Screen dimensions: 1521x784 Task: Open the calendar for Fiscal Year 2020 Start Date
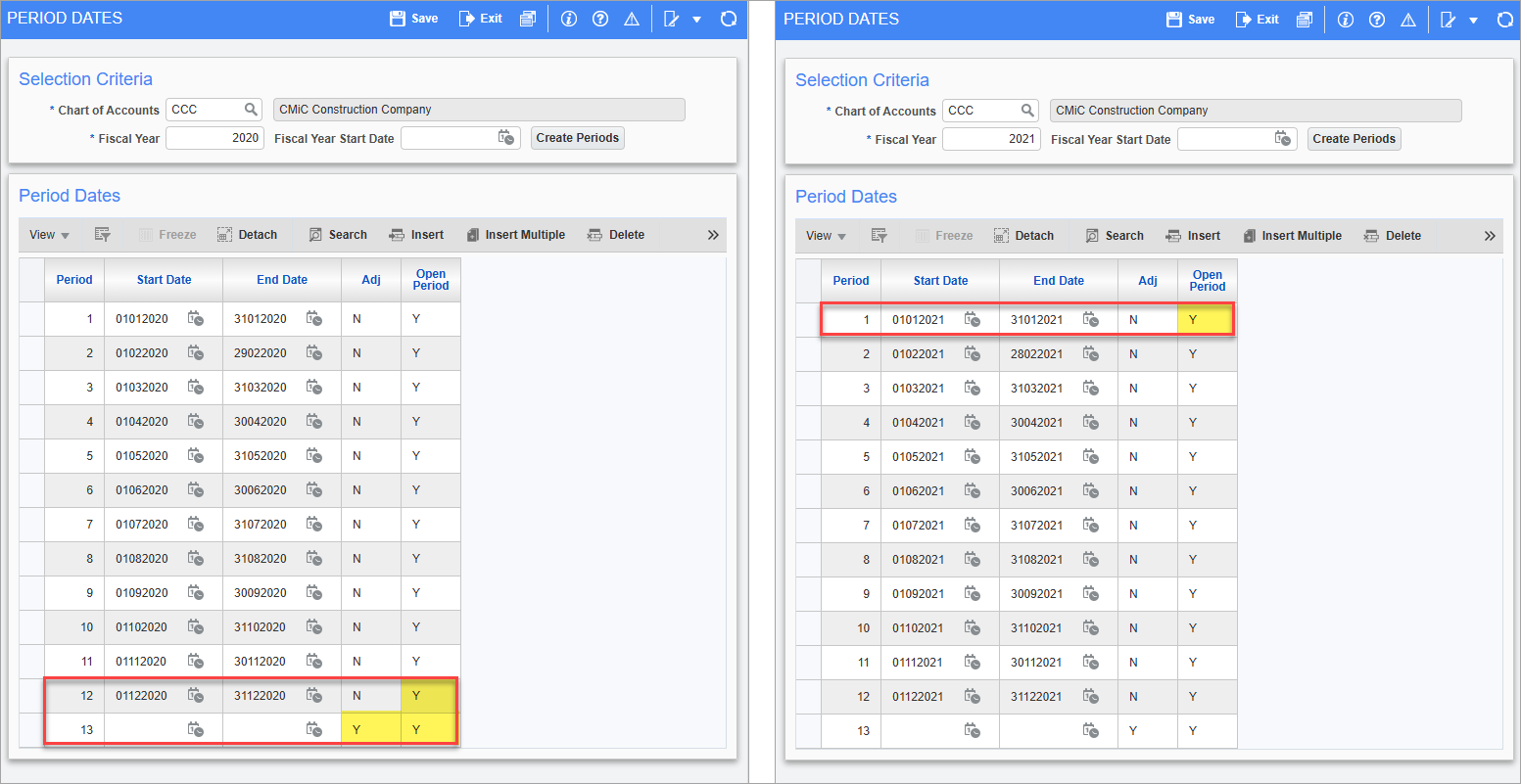point(506,138)
